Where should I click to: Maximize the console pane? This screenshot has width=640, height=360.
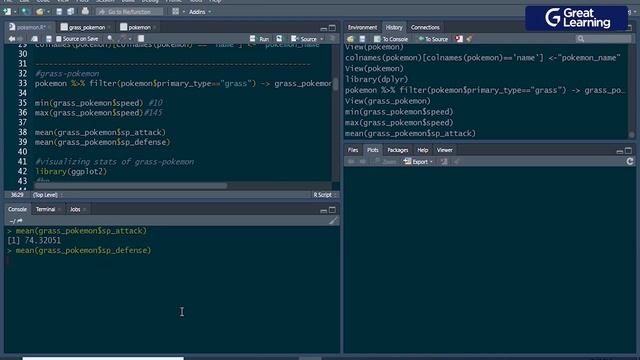click(332, 210)
